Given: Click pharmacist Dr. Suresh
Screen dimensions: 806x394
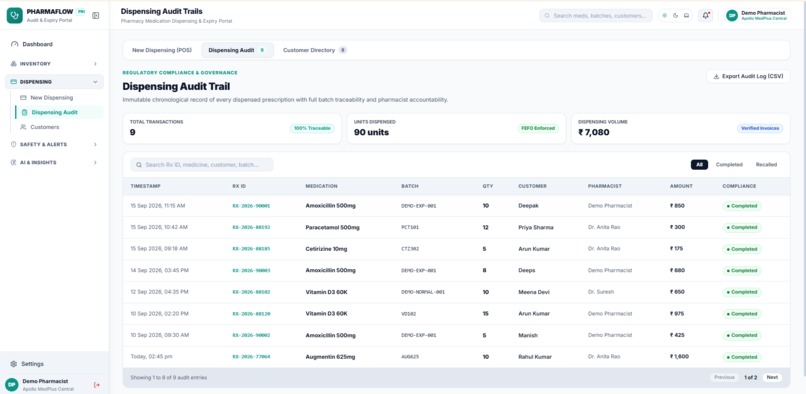Looking at the screenshot, I should click(x=601, y=292).
